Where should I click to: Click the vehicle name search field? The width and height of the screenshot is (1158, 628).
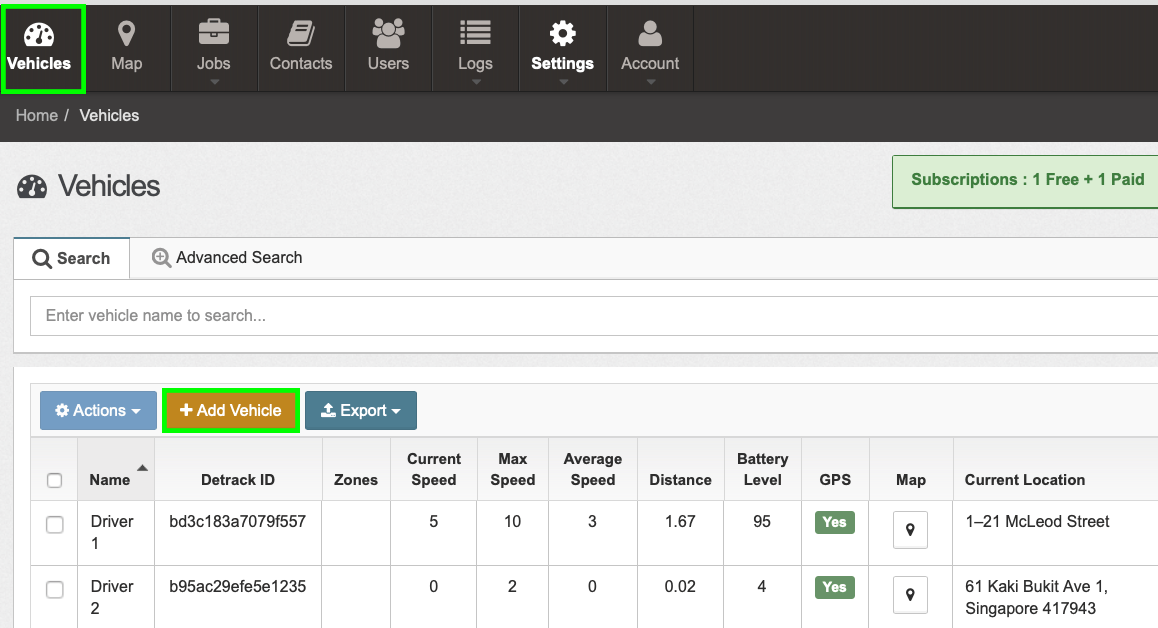[590, 316]
